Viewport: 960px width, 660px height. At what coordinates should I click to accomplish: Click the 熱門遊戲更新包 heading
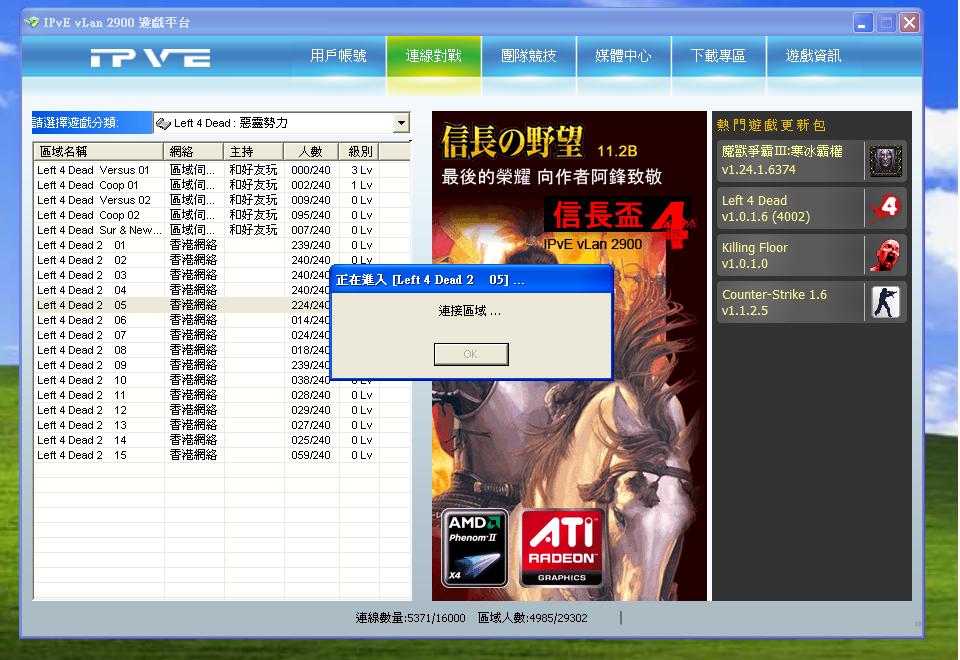point(771,125)
